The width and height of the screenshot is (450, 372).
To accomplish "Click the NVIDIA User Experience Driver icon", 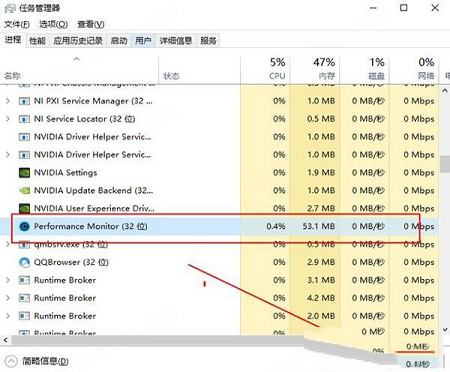I will coord(24,209).
